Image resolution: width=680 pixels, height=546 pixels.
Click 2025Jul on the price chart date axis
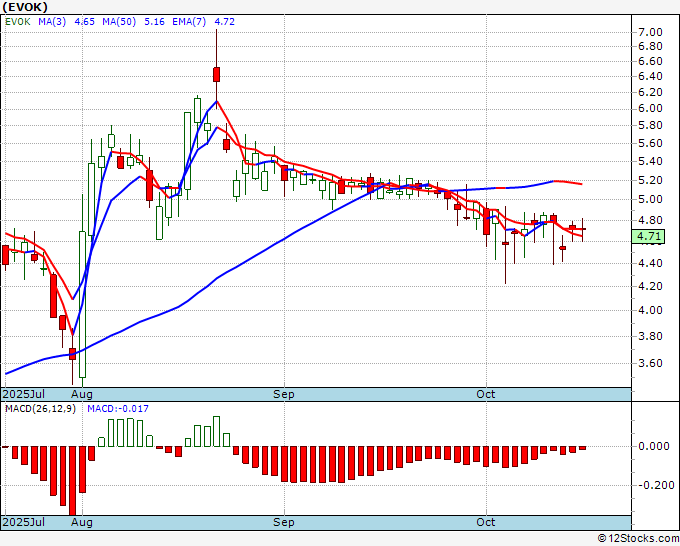pyautogui.click(x=24, y=394)
